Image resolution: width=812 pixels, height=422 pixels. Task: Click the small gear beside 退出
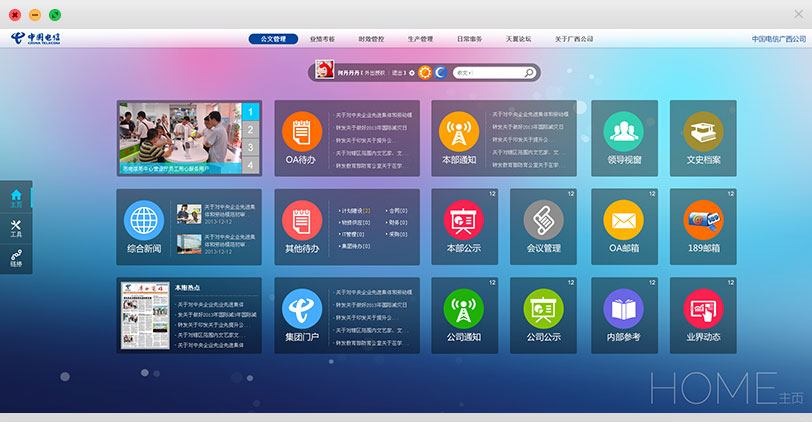tap(412, 73)
